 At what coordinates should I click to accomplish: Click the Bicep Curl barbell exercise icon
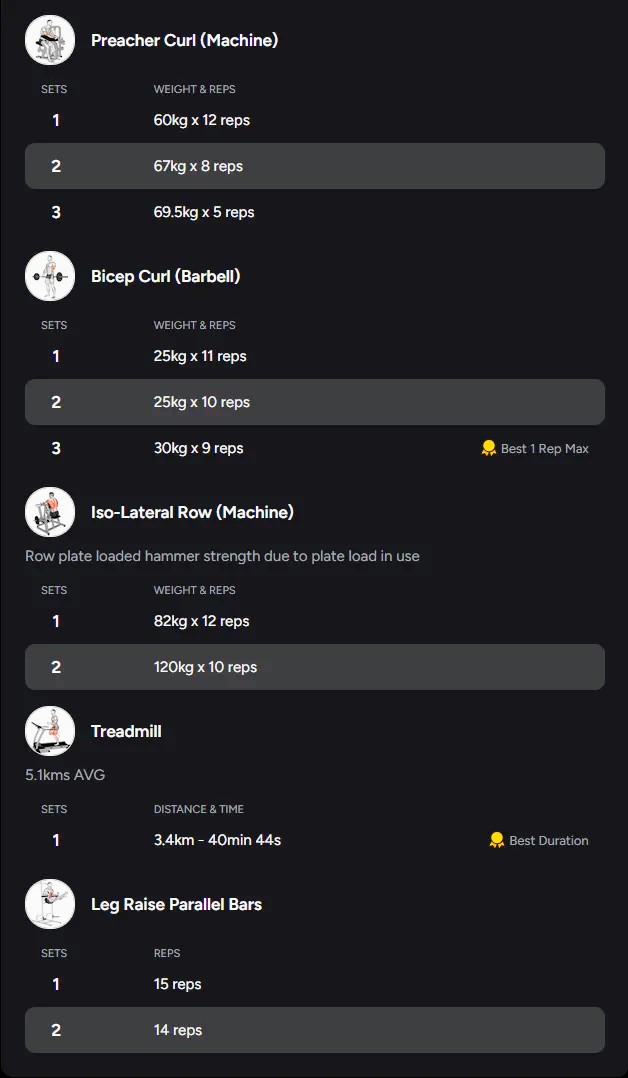coord(50,276)
